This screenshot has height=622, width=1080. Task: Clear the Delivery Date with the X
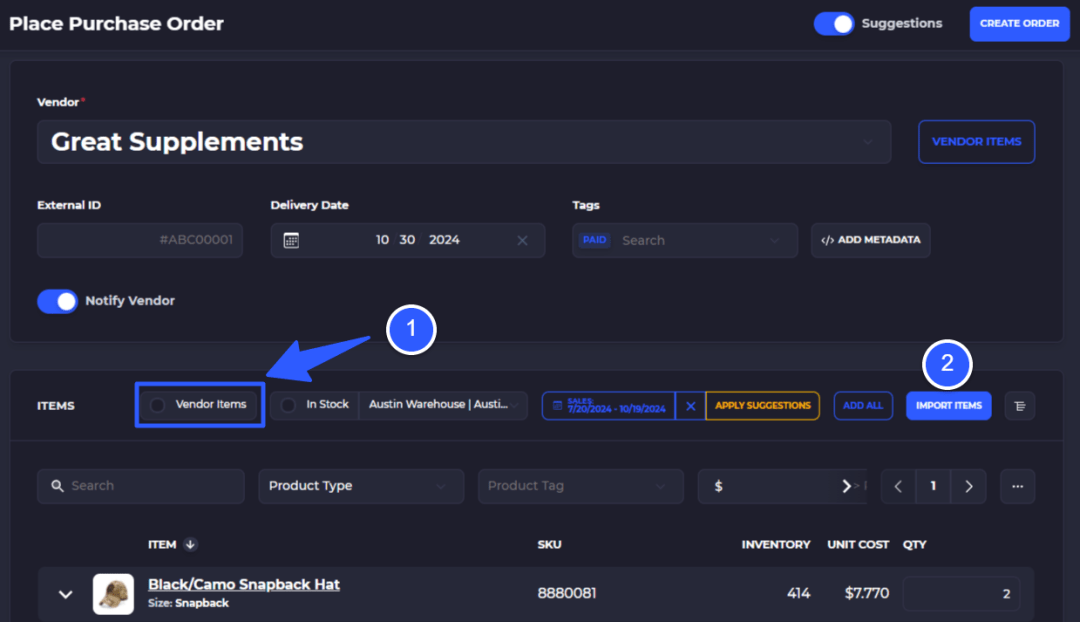pyautogui.click(x=522, y=240)
